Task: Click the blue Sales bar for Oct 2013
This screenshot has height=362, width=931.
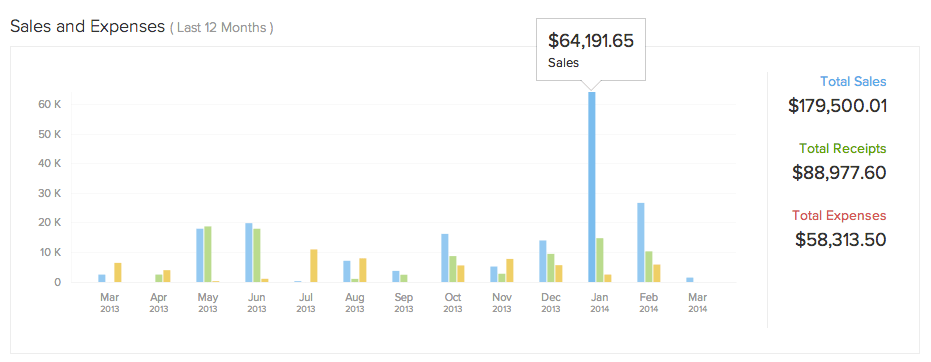Action: click(x=445, y=258)
